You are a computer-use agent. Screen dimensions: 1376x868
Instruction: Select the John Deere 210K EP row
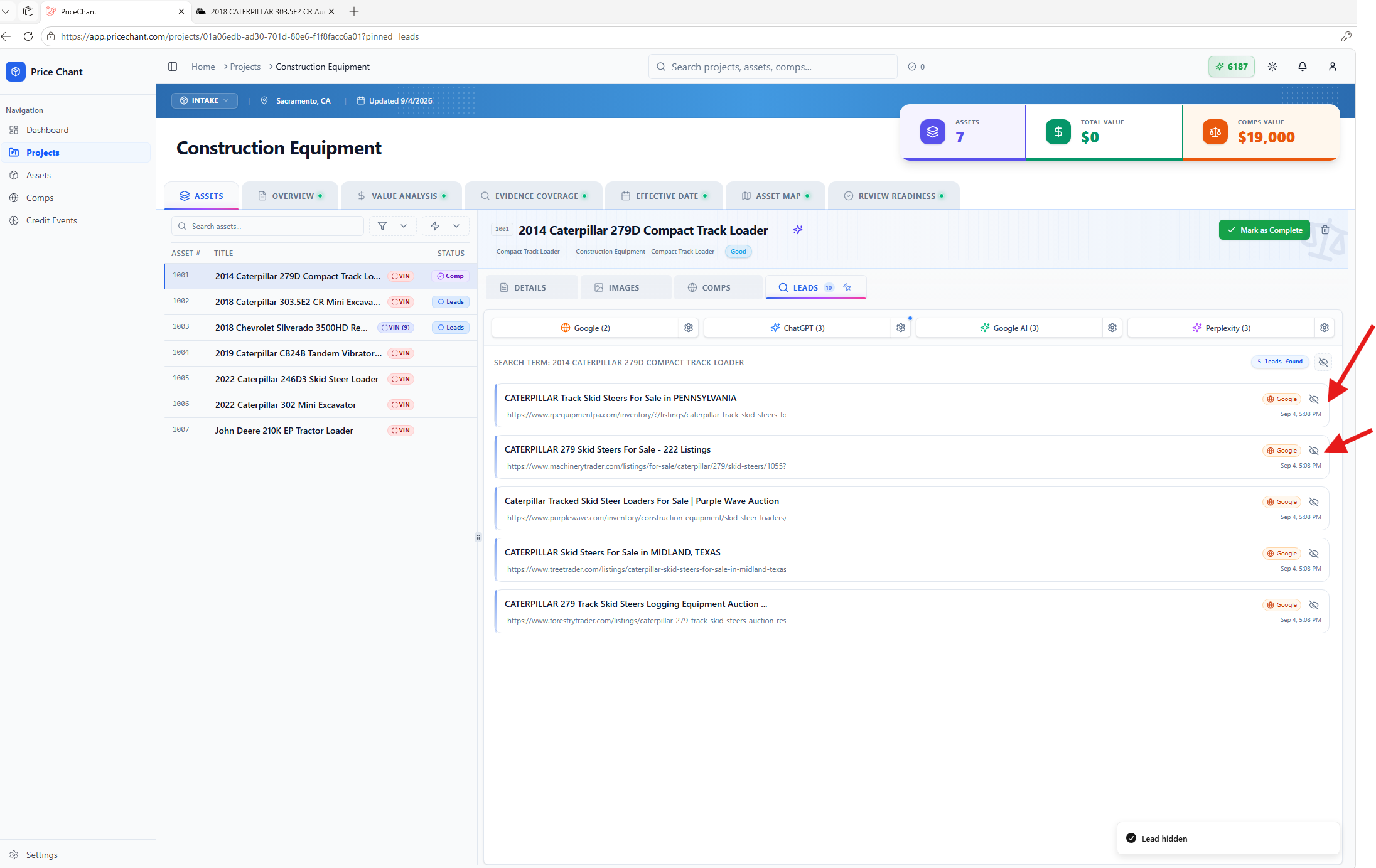click(x=321, y=431)
